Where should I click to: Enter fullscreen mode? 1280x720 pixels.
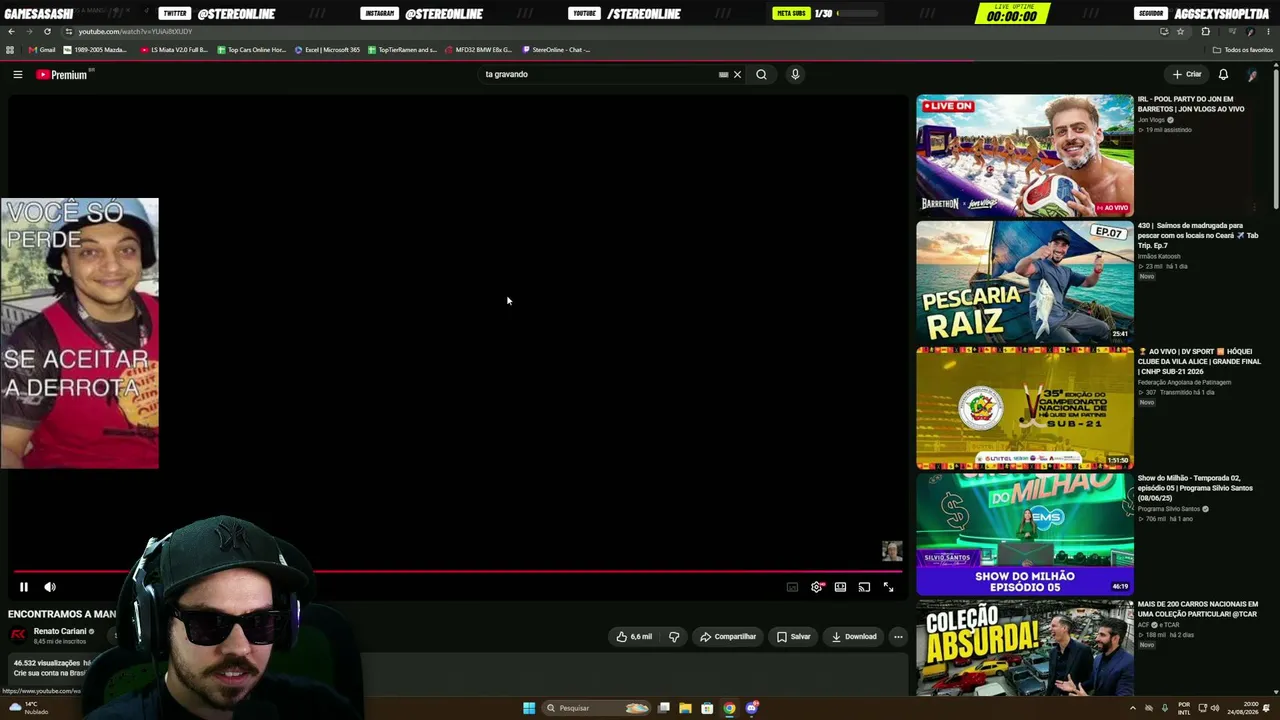tap(888, 587)
